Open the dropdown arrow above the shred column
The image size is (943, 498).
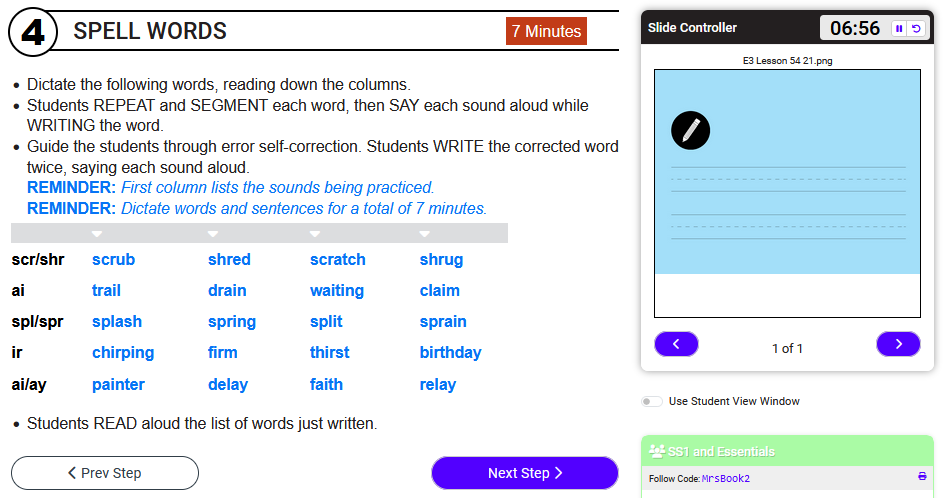tap(213, 234)
